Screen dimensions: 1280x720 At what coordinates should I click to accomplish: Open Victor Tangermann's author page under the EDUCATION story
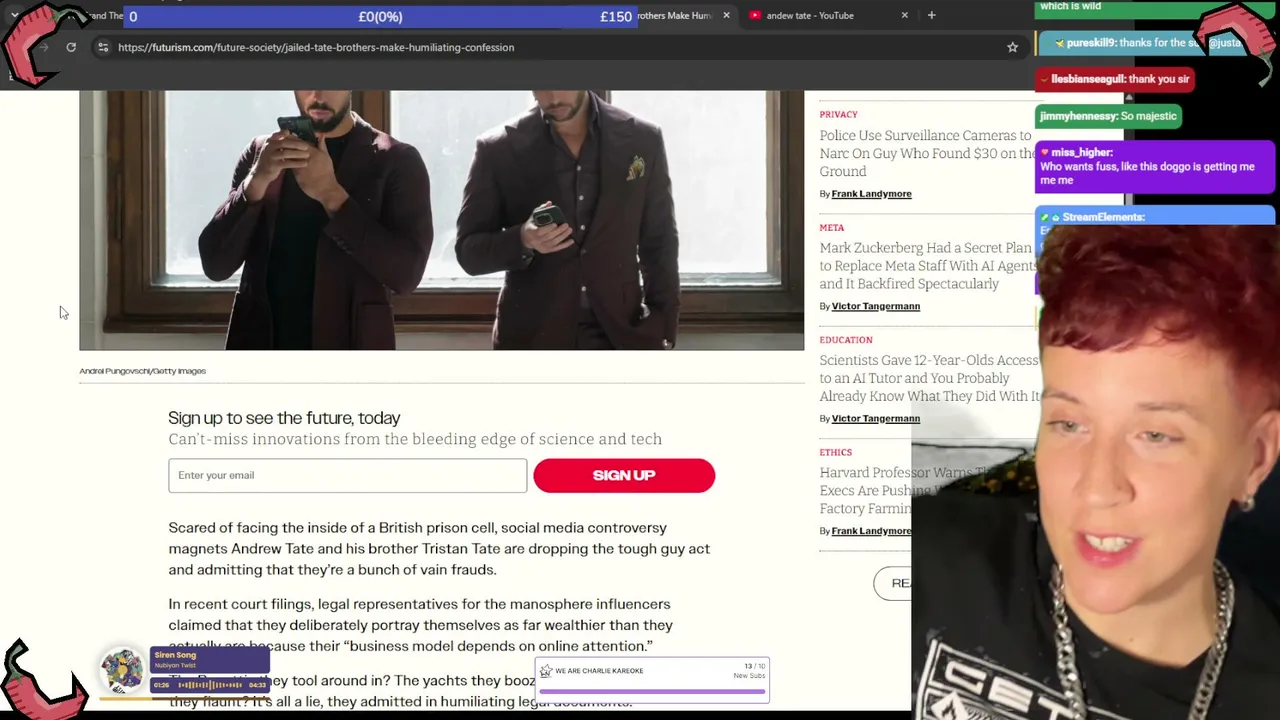[x=875, y=418]
